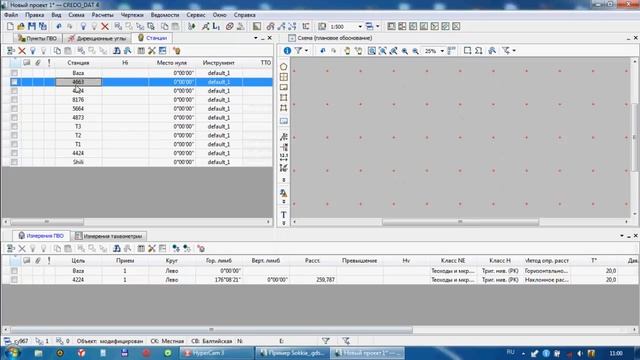Tick the checkbox for station T3

[x=14, y=127]
